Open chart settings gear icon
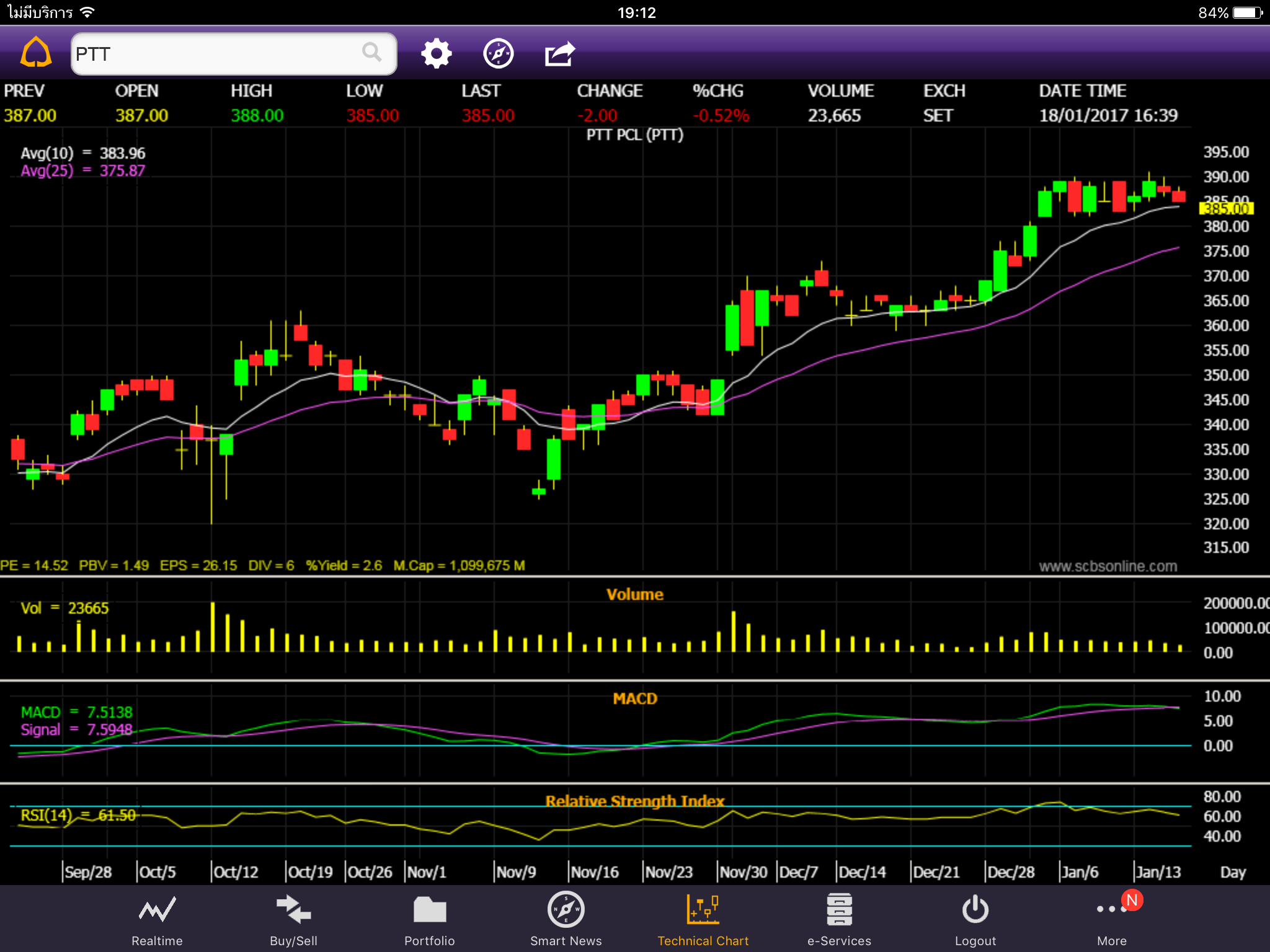1270x952 pixels. click(x=436, y=54)
